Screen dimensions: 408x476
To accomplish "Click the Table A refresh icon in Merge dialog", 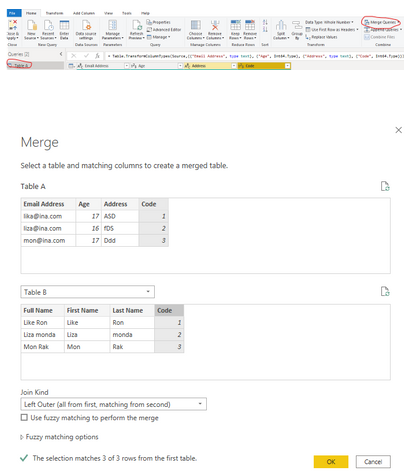I will pos(385,186).
